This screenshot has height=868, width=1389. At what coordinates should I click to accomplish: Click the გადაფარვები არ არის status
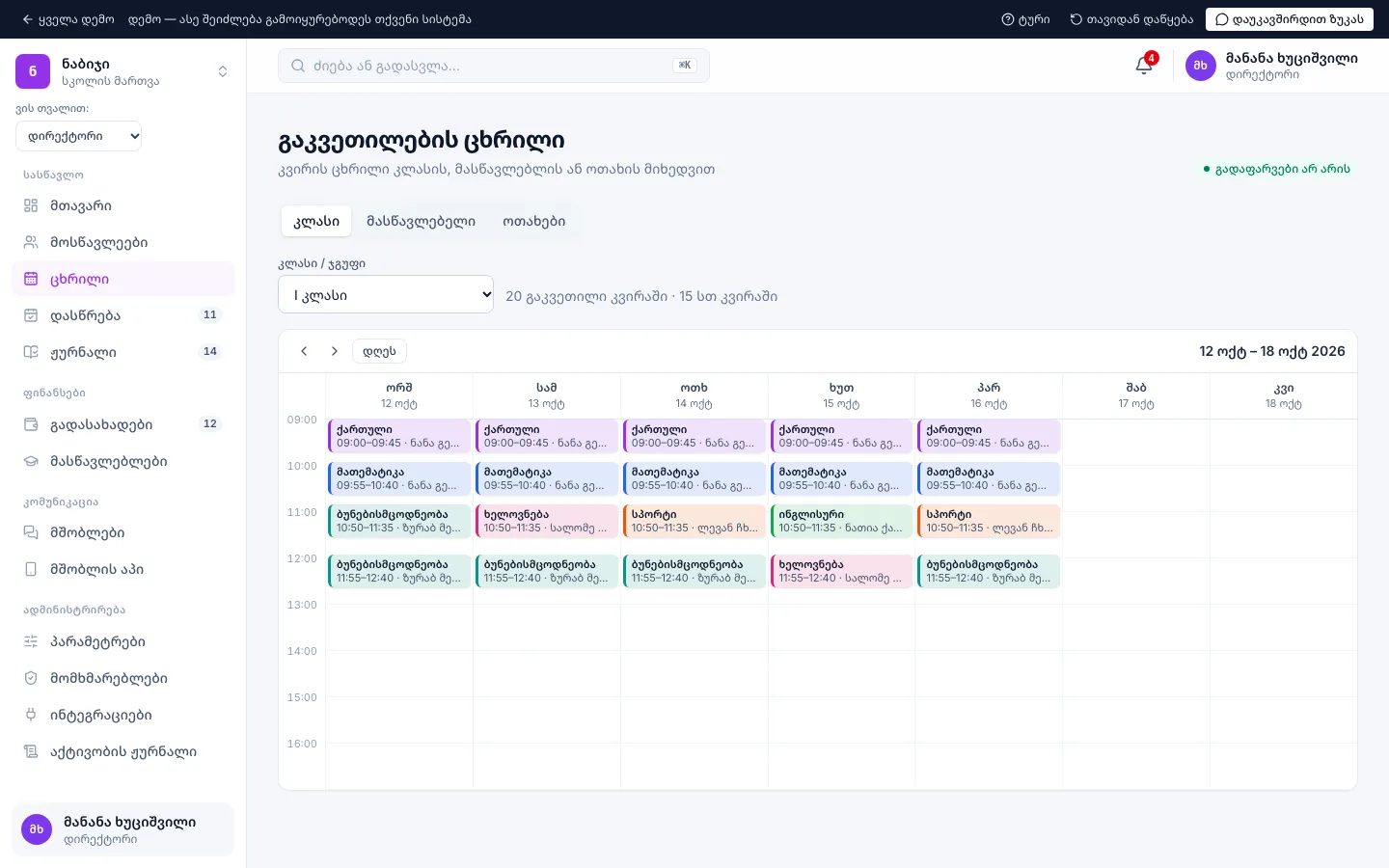[1276, 169]
